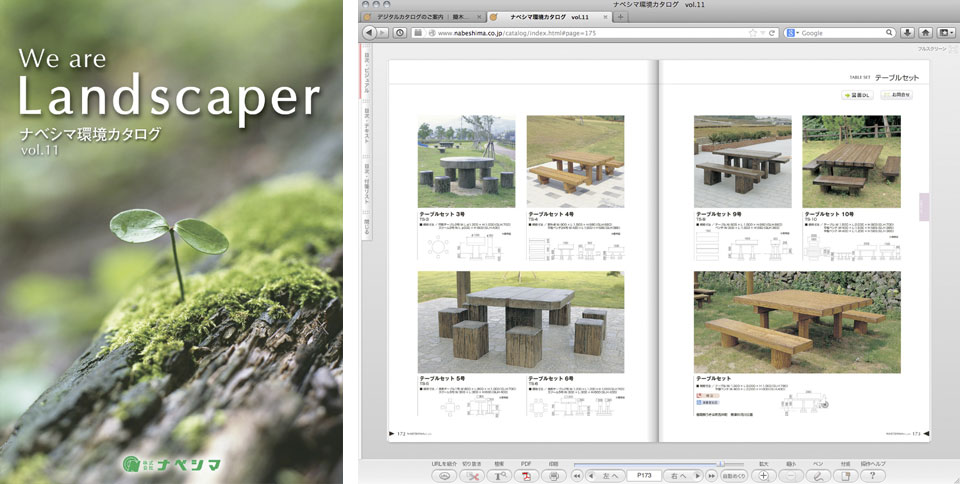
Task: Click the テーブルセット 10号 photo
Action: coord(852,162)
